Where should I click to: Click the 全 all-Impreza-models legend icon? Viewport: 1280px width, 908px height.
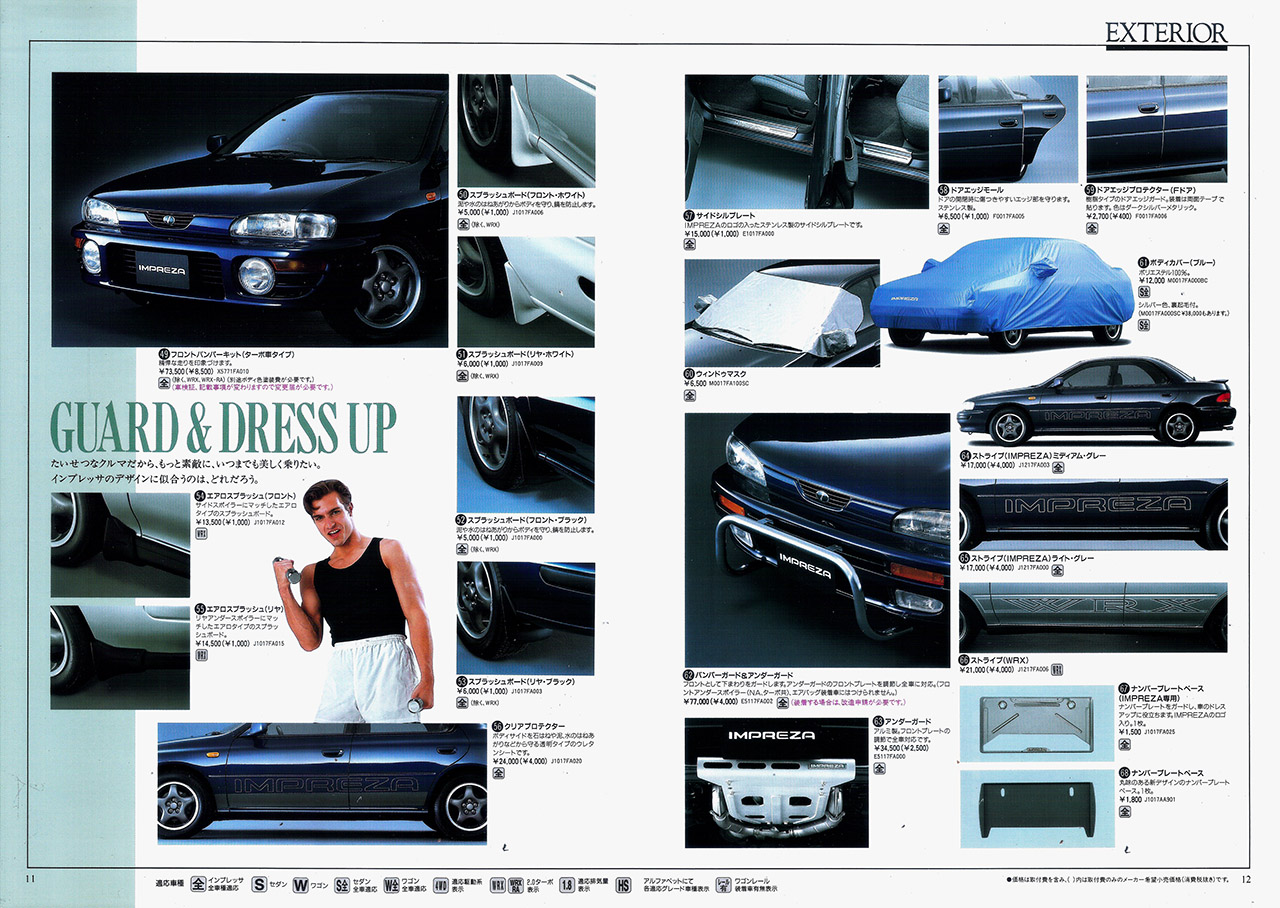point(198,885)
